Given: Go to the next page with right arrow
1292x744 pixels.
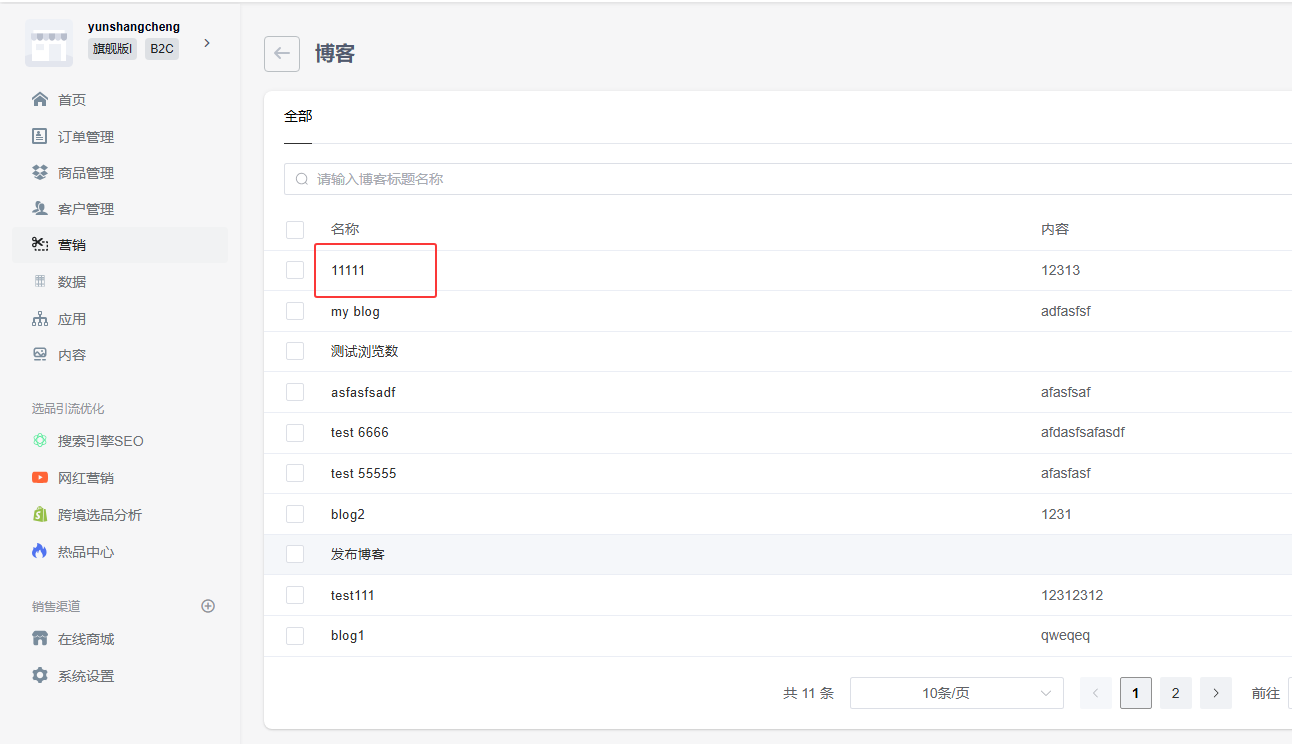Looking at the screenshot, I should (1216, 693).
